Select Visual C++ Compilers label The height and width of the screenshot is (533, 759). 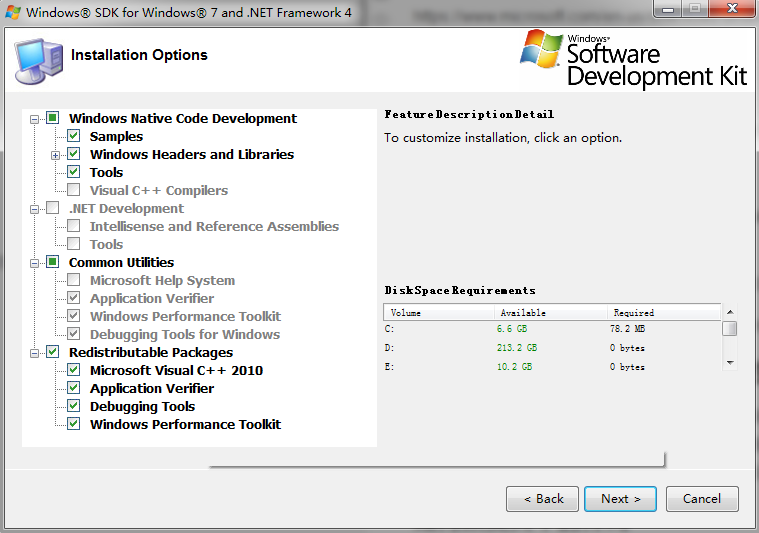[159, 190]
